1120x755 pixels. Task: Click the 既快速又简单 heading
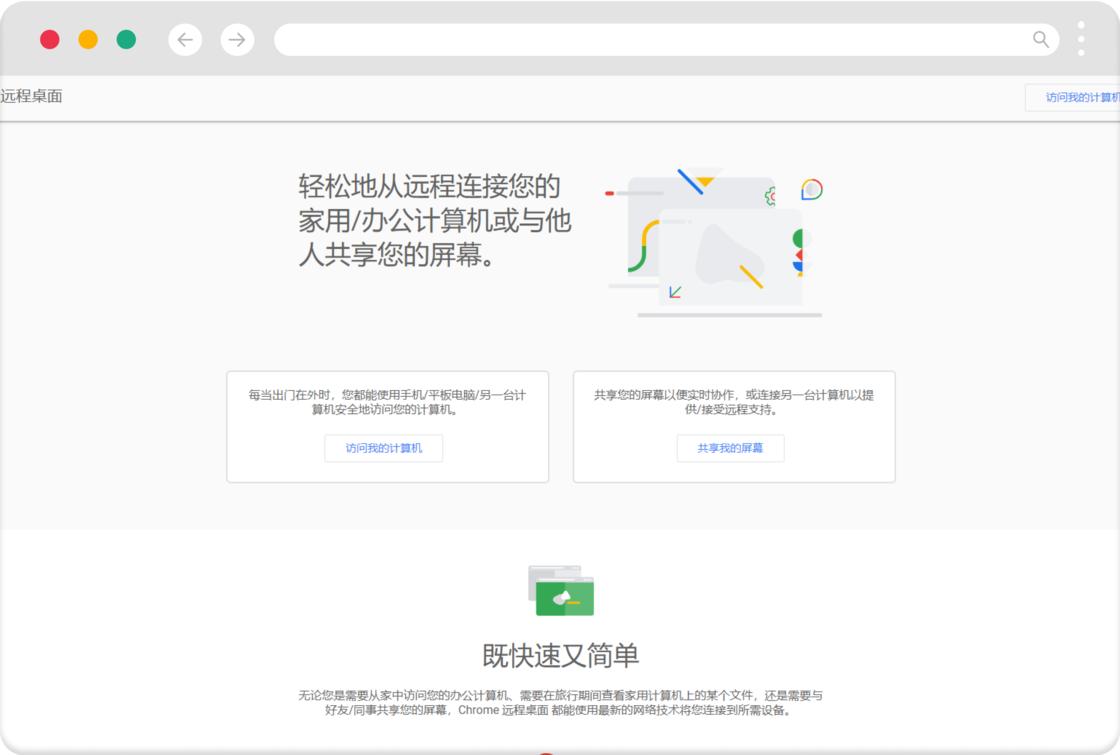pyautogui.click(x=560, y=653)
